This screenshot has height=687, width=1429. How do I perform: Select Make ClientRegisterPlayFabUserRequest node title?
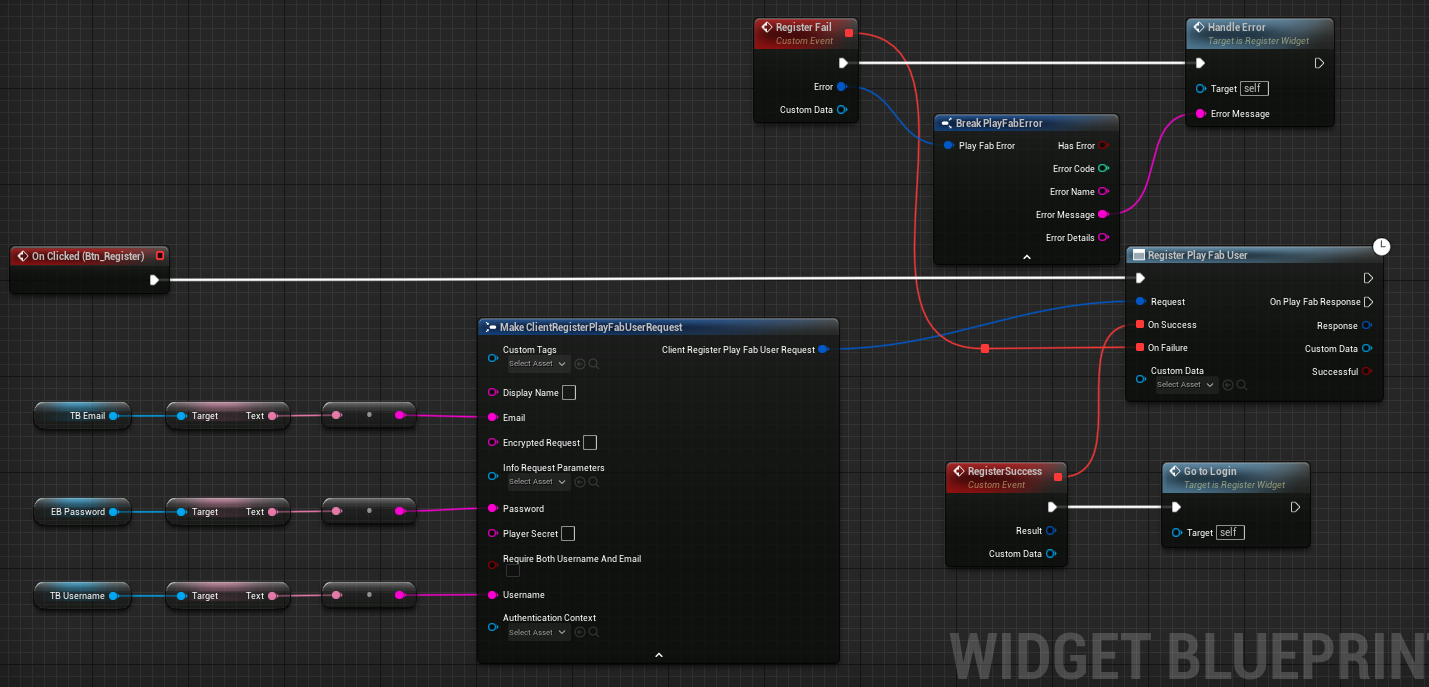click(591, 328)
